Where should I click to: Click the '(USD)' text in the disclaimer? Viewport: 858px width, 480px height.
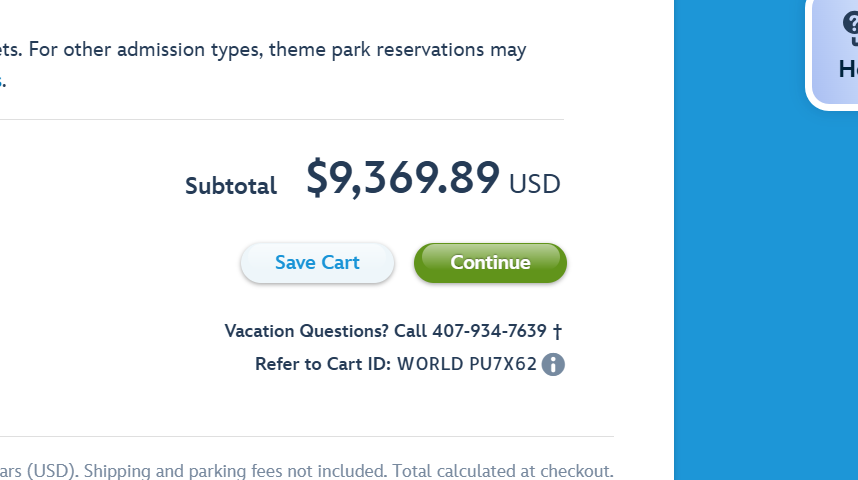click(x=53, y=471)
